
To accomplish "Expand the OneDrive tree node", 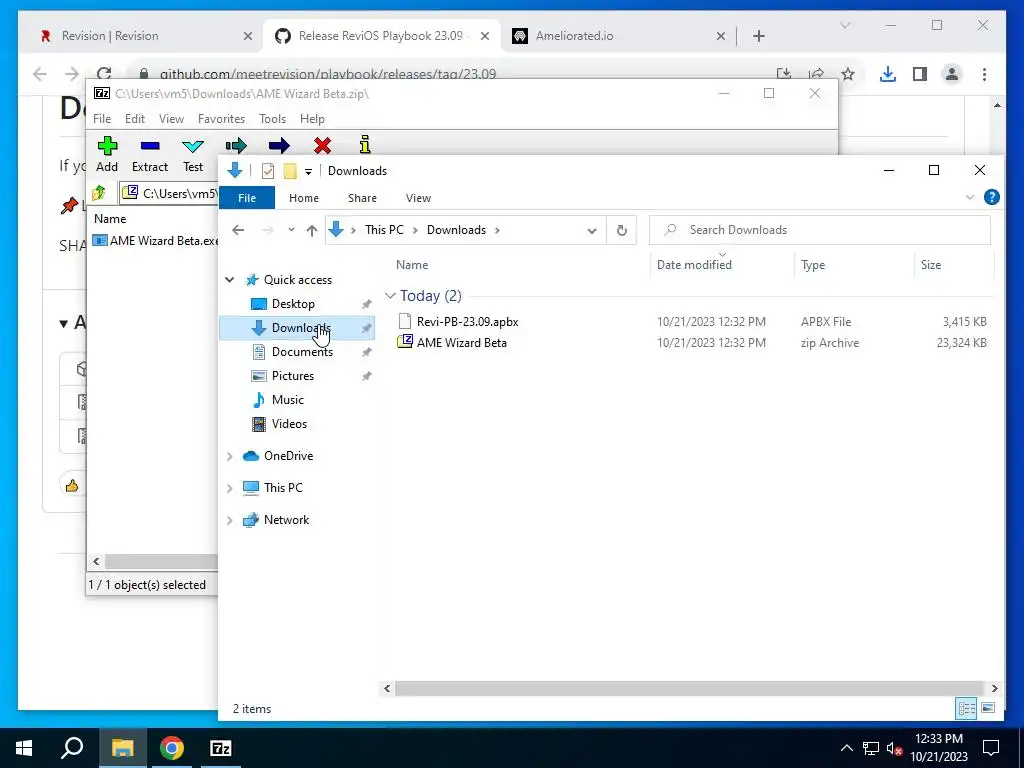I will (x=230, y=456).
